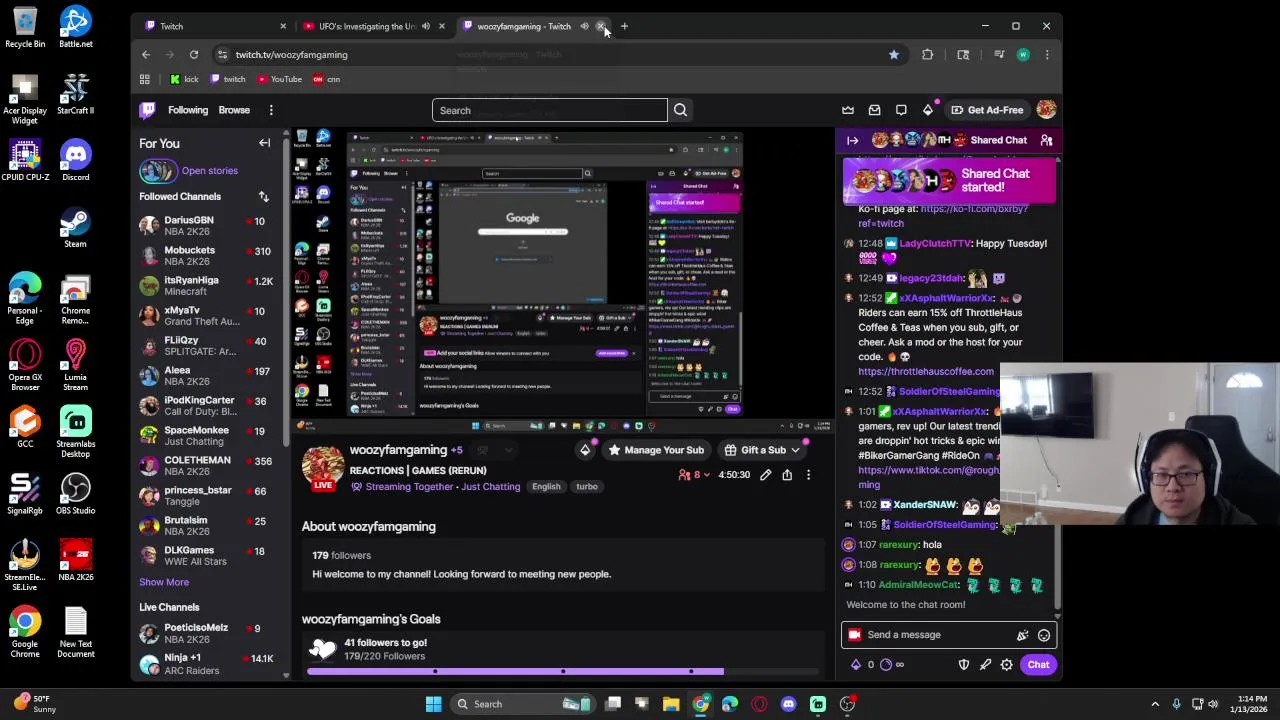Open the Whispers speech bubble icon

click(x=901, y=110)
